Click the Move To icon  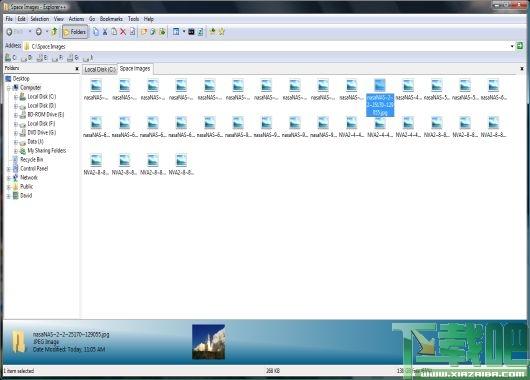162,32
